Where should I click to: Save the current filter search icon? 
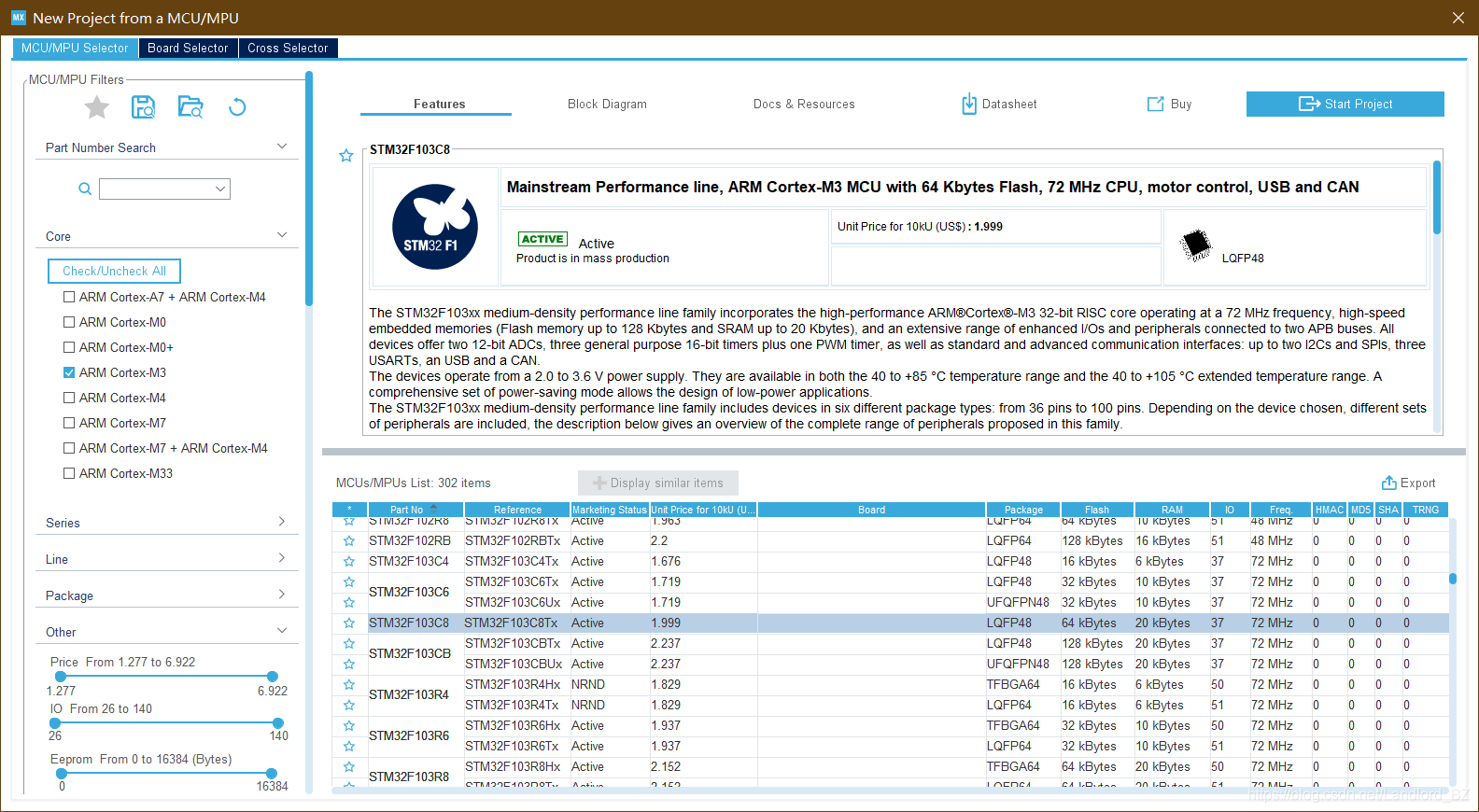pos(143,107)
